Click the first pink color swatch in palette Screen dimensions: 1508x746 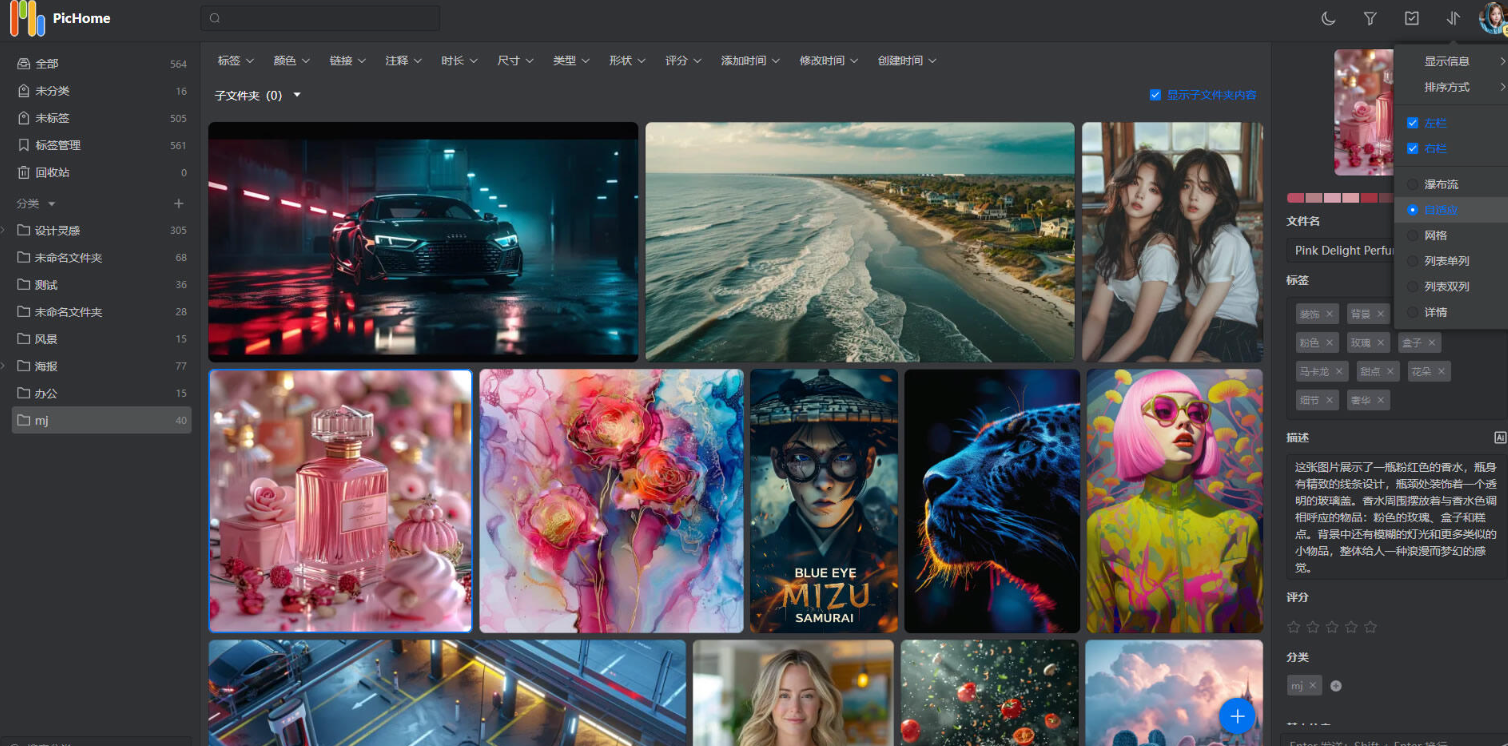1295,198
